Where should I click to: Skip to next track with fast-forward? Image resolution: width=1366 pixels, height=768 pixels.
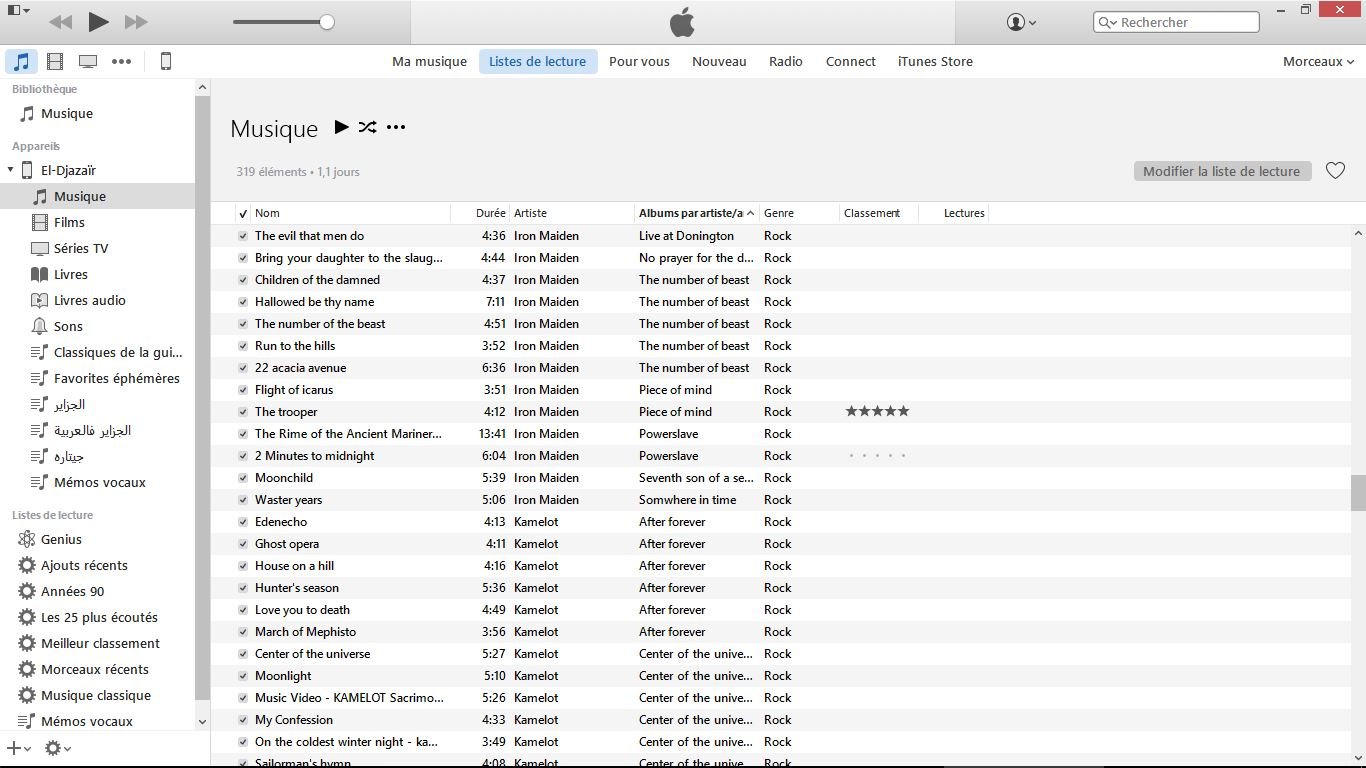(x=136, y=22)
